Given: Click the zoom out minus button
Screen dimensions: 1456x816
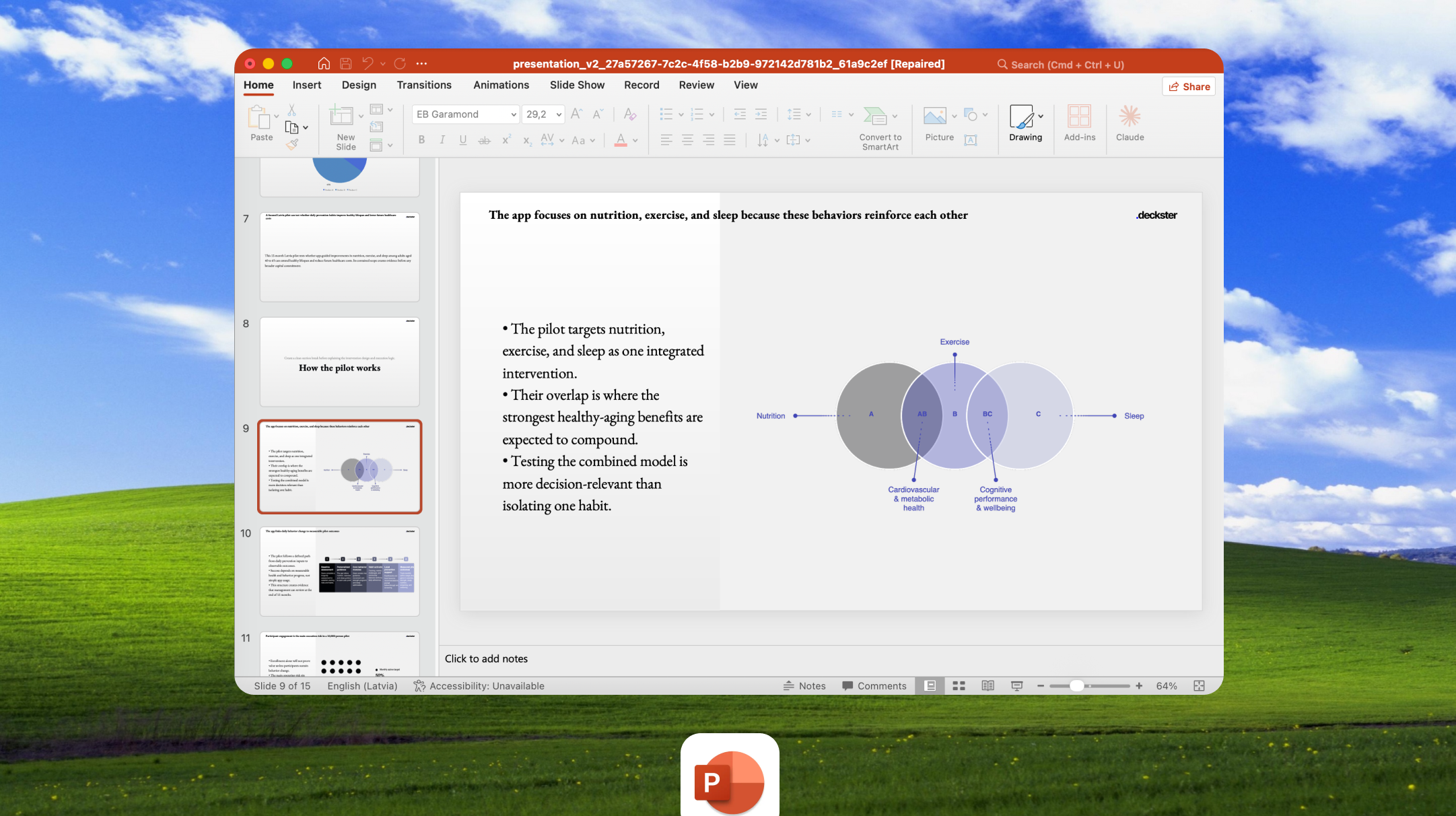Looking at the screenshot, I should 1041,685.
